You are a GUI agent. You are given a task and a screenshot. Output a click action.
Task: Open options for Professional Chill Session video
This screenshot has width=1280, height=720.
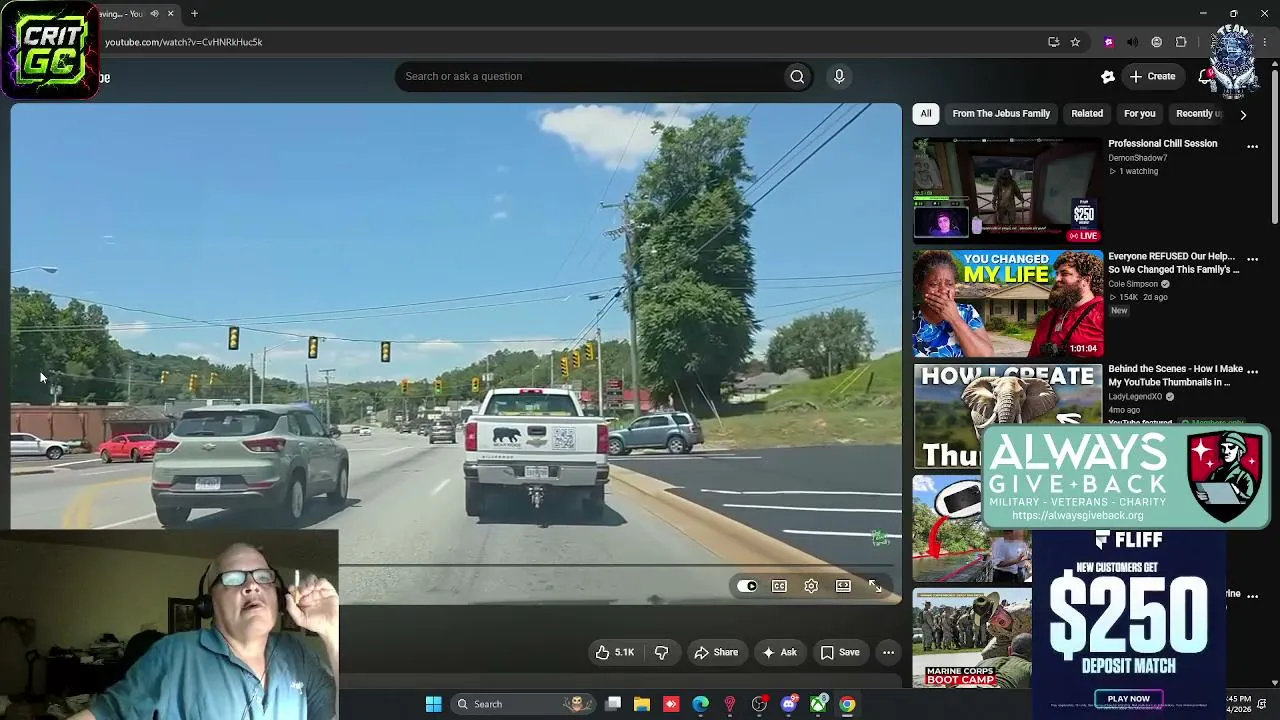pyautogui.click(x=1252, y=146)
